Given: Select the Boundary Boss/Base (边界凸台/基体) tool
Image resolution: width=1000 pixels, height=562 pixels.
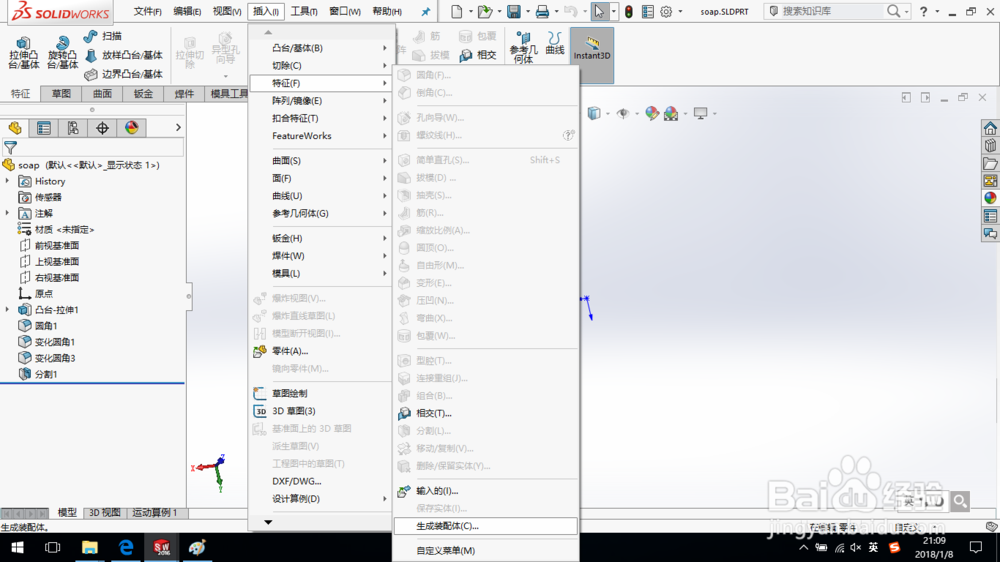Looking at the screenshot, I should [124, 74].
